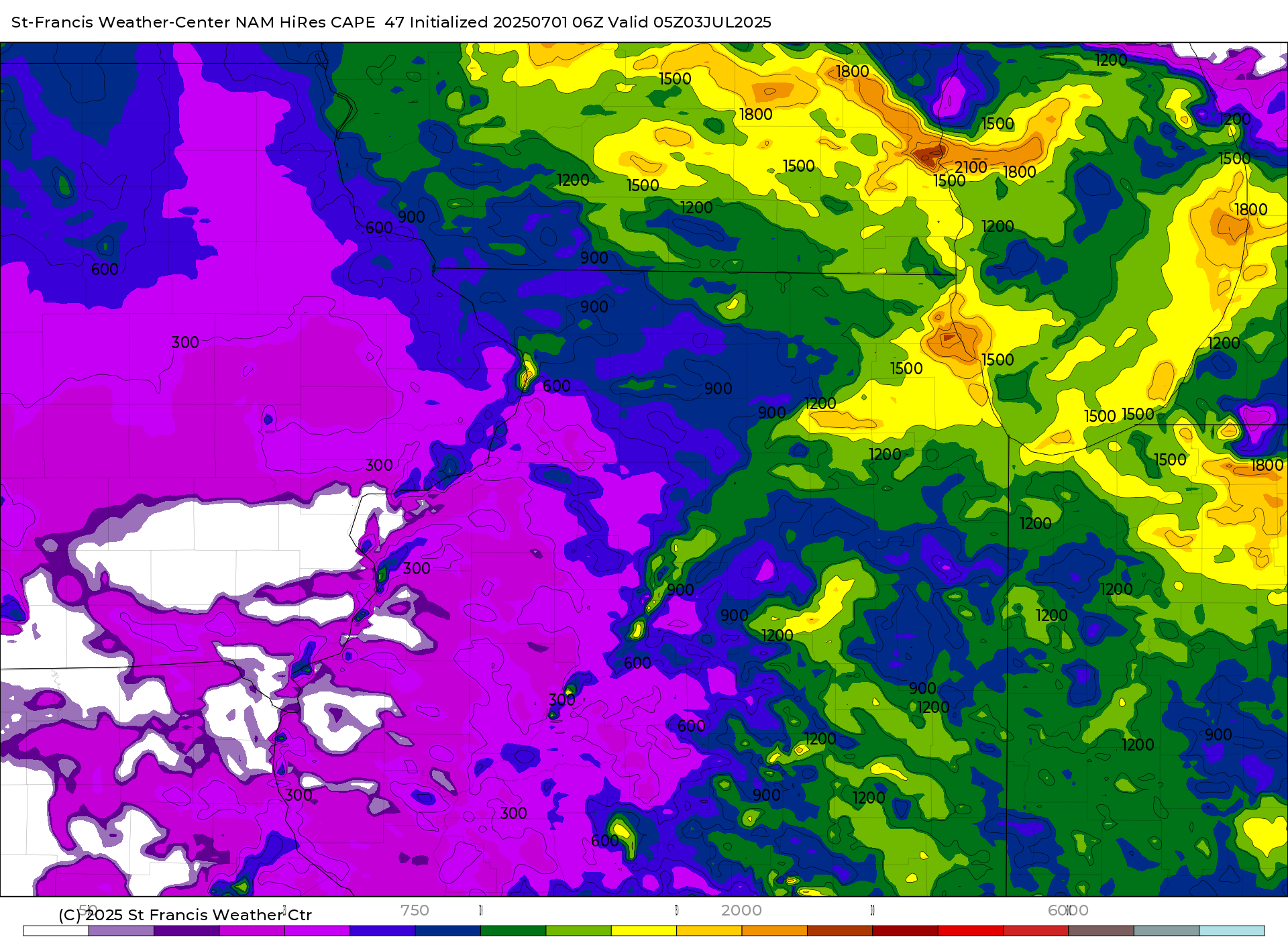Pick the brownish gray legend swatch

click(x=1101, y=931)
